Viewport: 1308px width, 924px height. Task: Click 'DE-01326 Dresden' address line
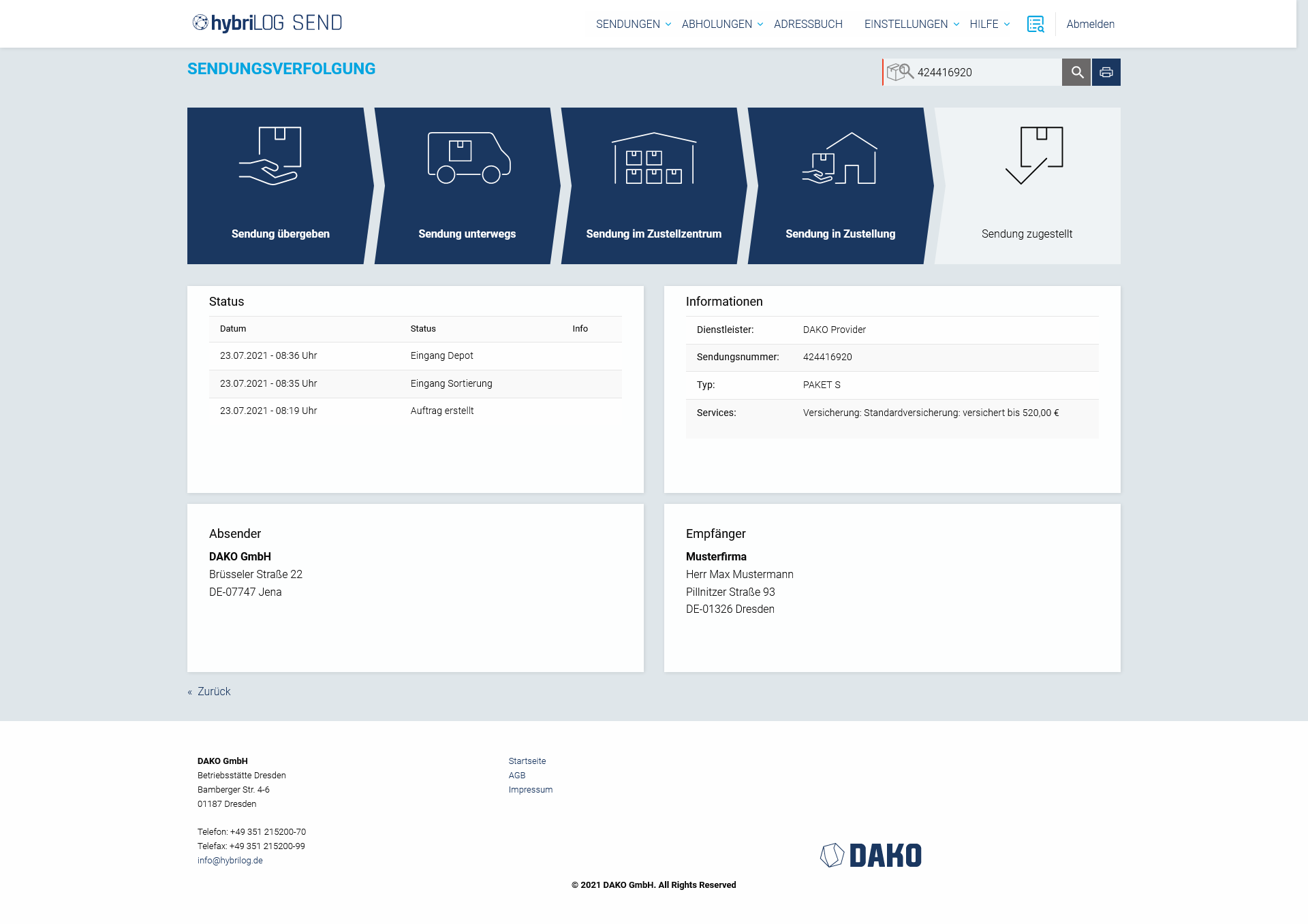tap(730, 609)
